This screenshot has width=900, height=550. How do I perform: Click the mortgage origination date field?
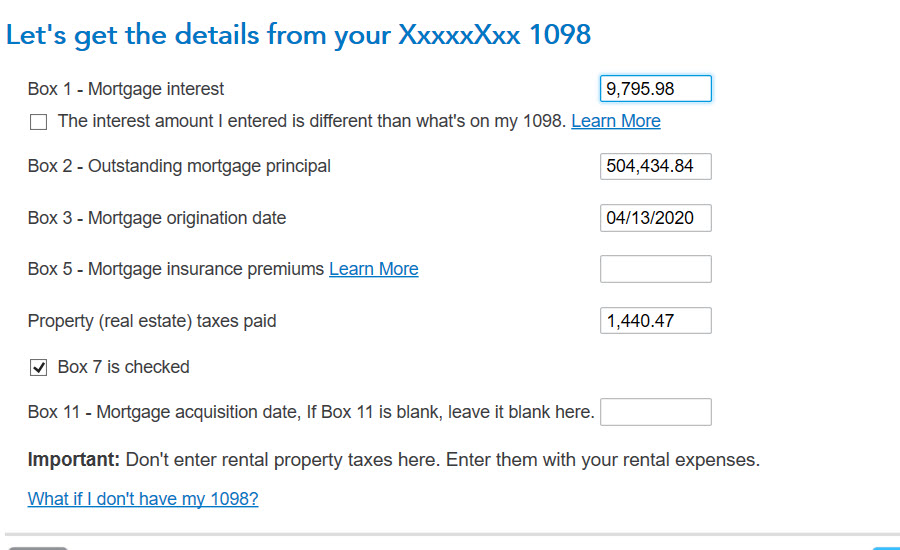[x=655, y=218]
